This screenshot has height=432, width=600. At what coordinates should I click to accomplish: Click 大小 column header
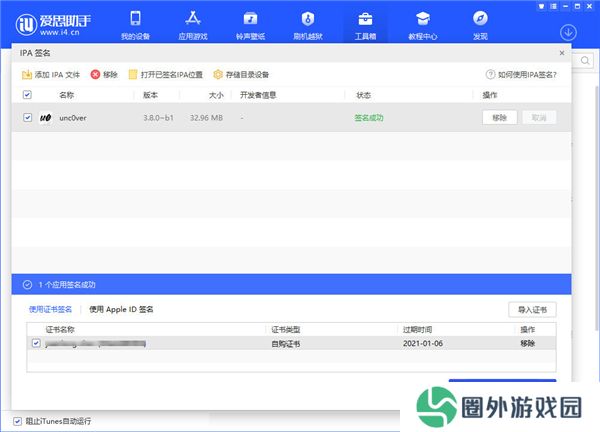coord(216,95)
